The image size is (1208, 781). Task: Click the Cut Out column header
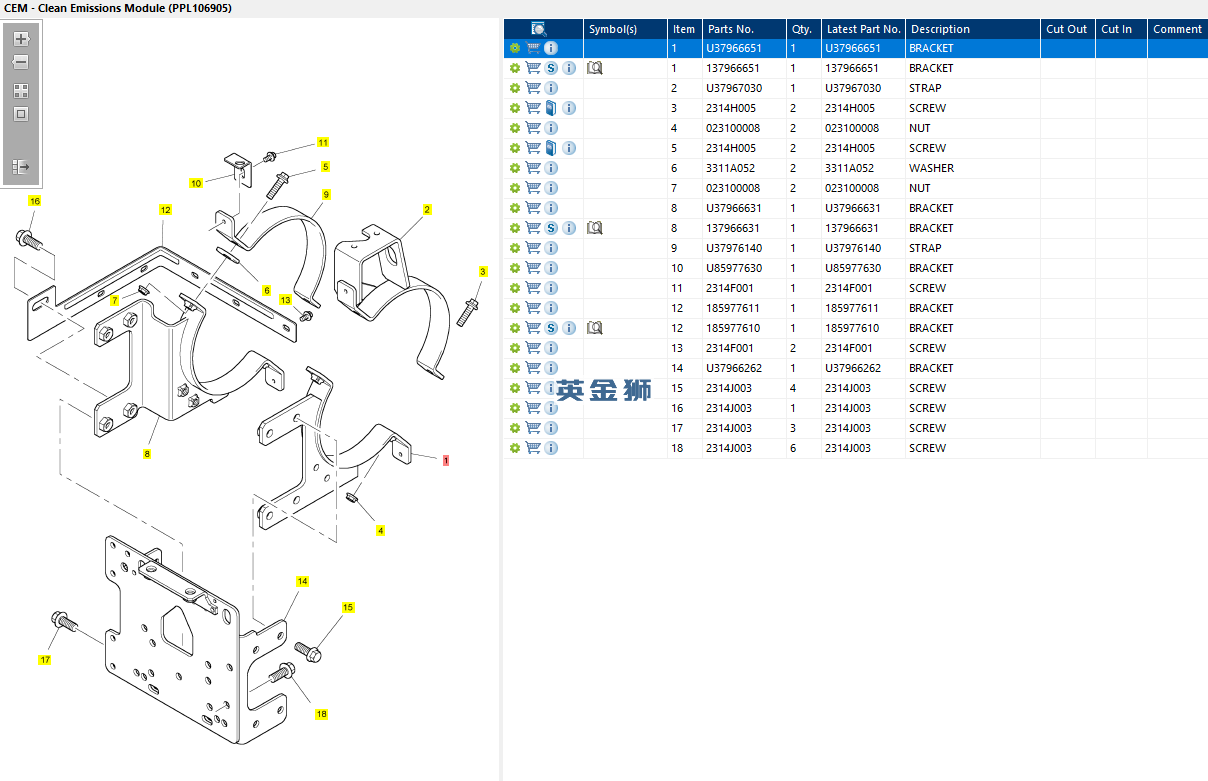click(1067, 29)
